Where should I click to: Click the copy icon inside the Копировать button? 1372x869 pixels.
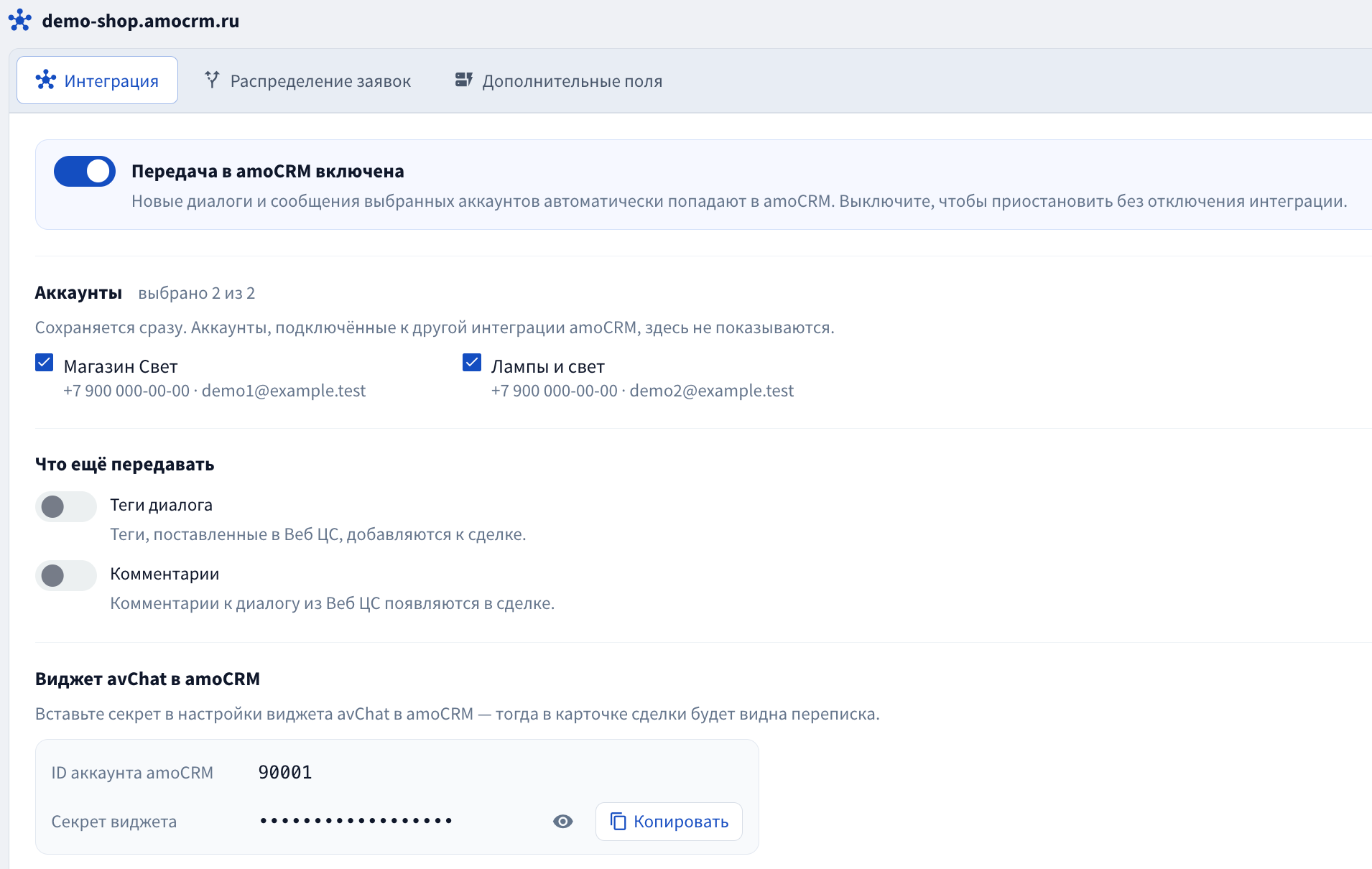(x=618, y=821)
